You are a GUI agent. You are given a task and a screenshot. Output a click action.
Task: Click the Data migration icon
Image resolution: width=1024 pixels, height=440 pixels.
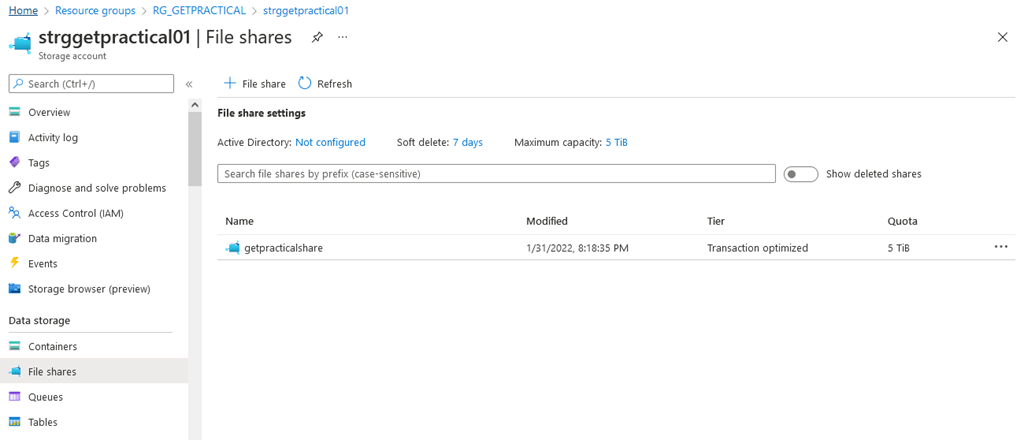point(15,238)
